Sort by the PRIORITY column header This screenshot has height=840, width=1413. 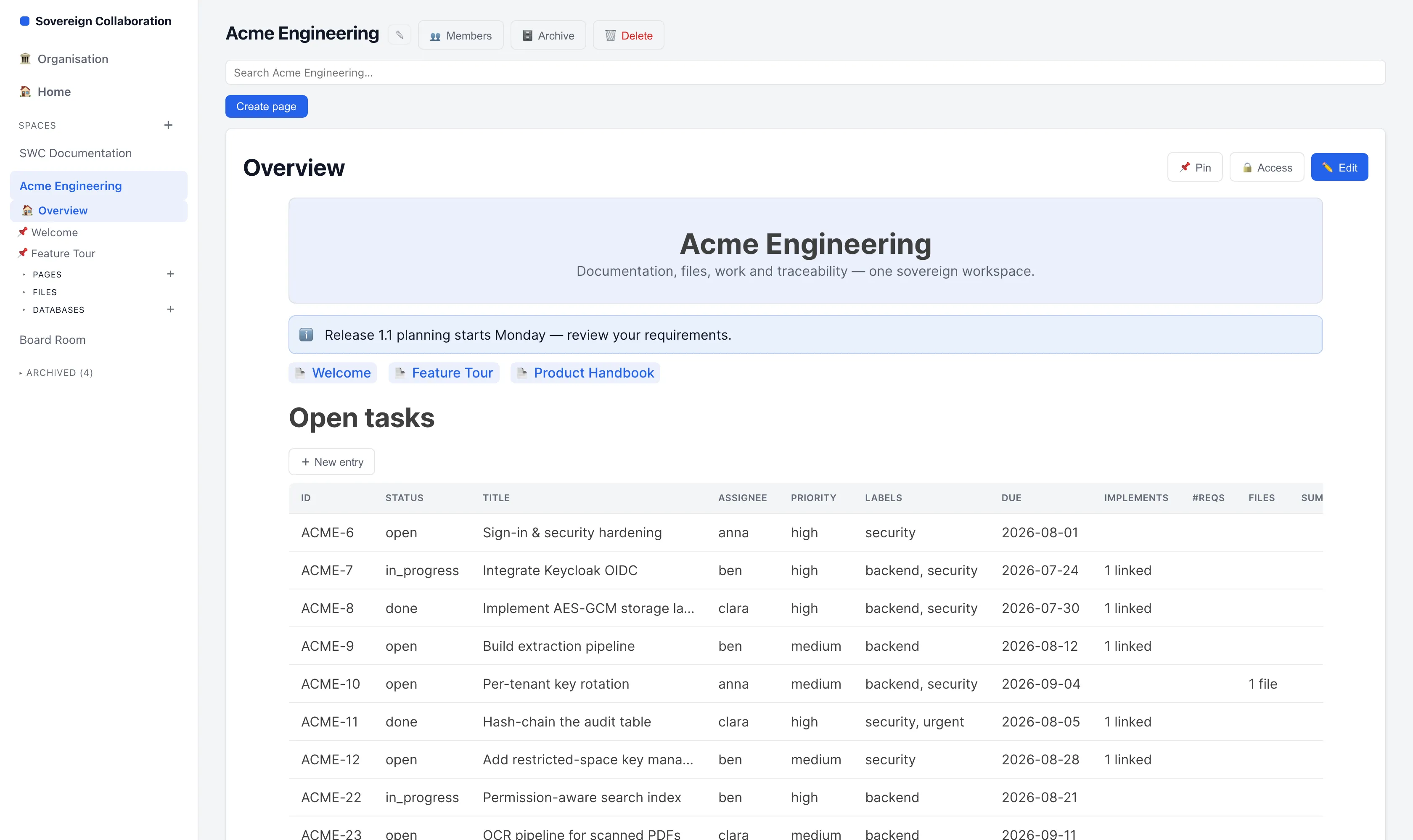(x=813, y=498)
